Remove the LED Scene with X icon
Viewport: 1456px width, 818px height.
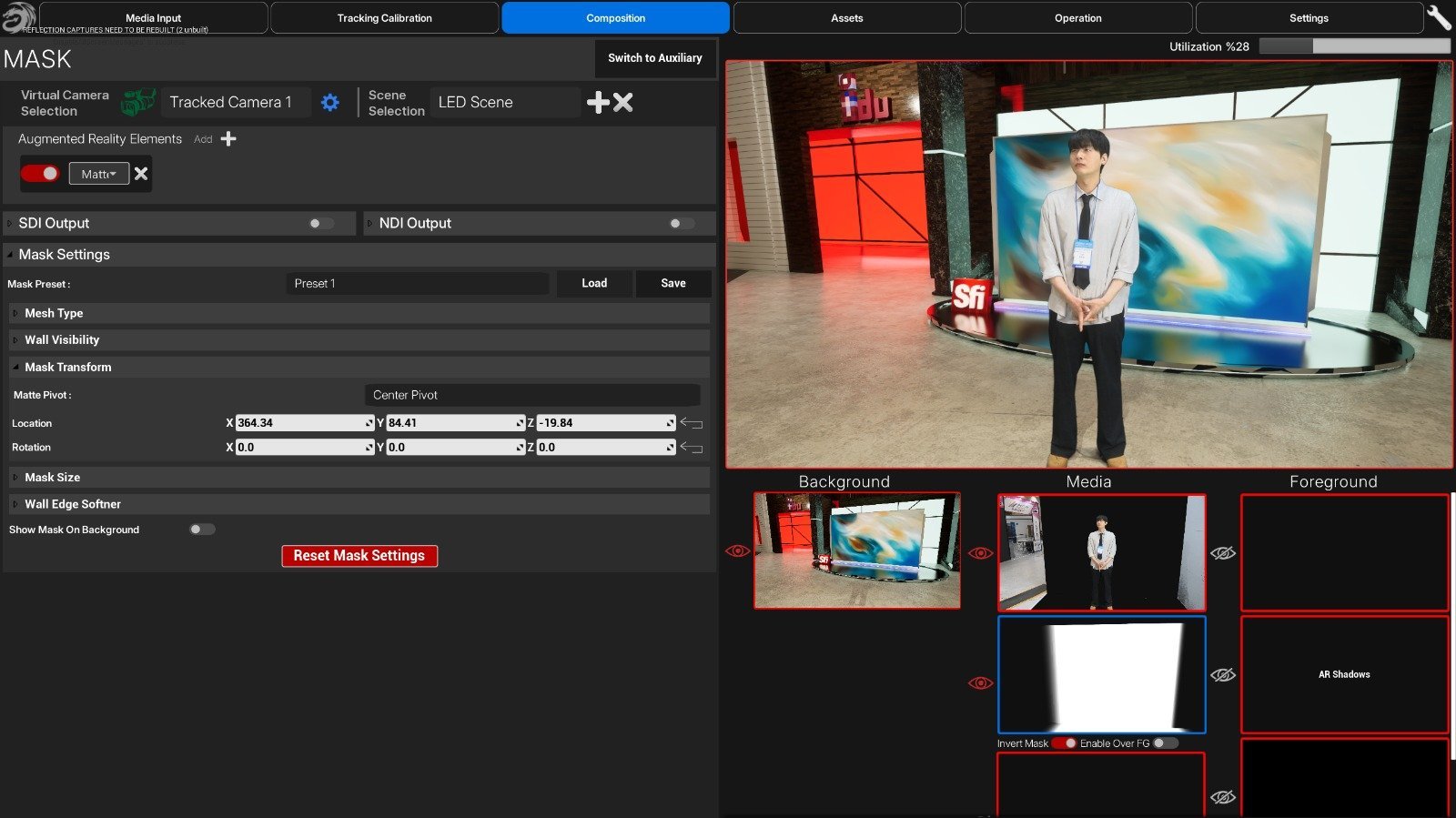(x=622, y=102)
